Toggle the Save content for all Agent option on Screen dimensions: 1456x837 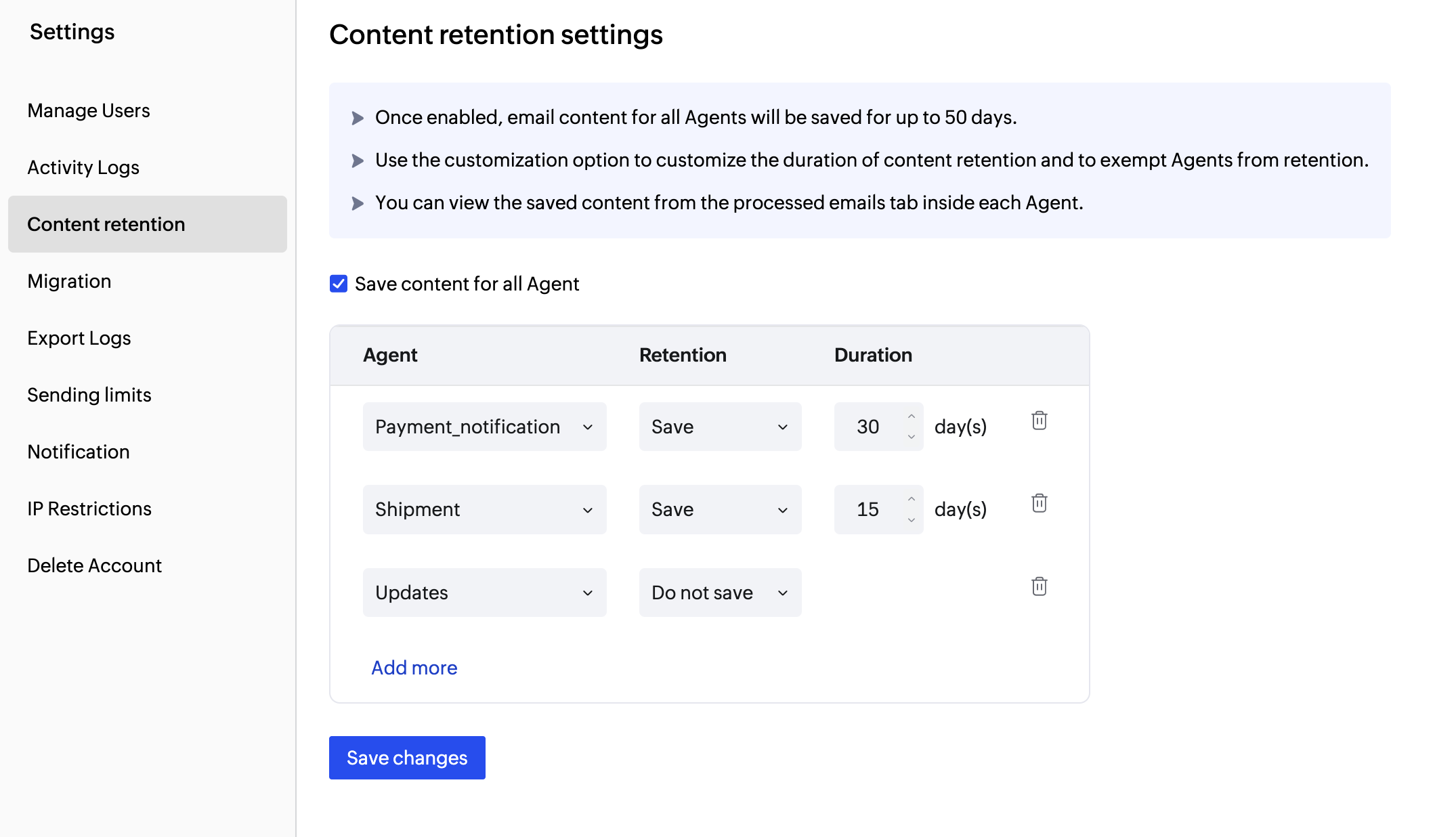point(338,284)
